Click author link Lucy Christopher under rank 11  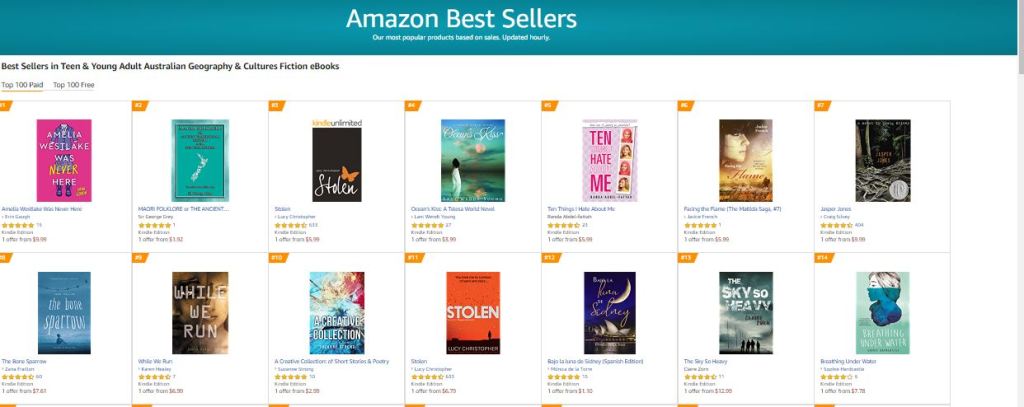pos(433,369)
